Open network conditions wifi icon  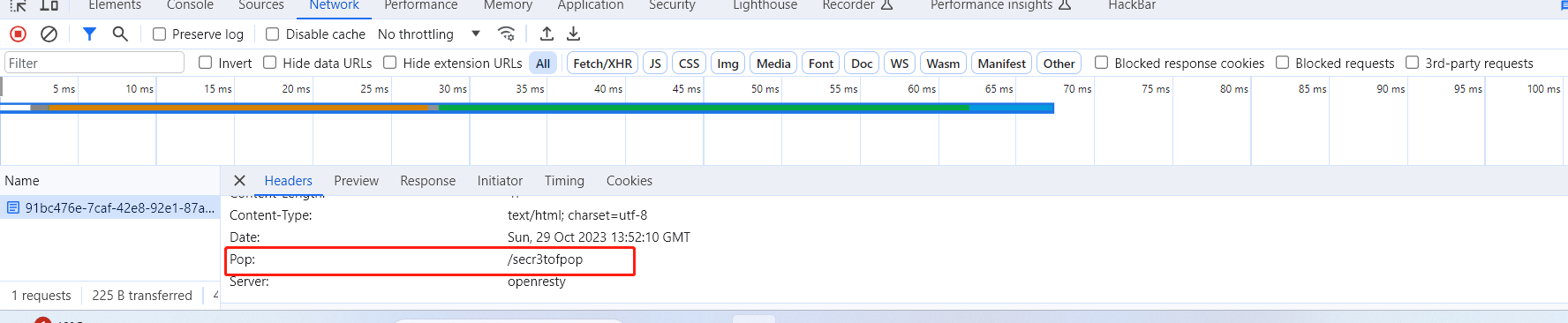pos(506,34)
